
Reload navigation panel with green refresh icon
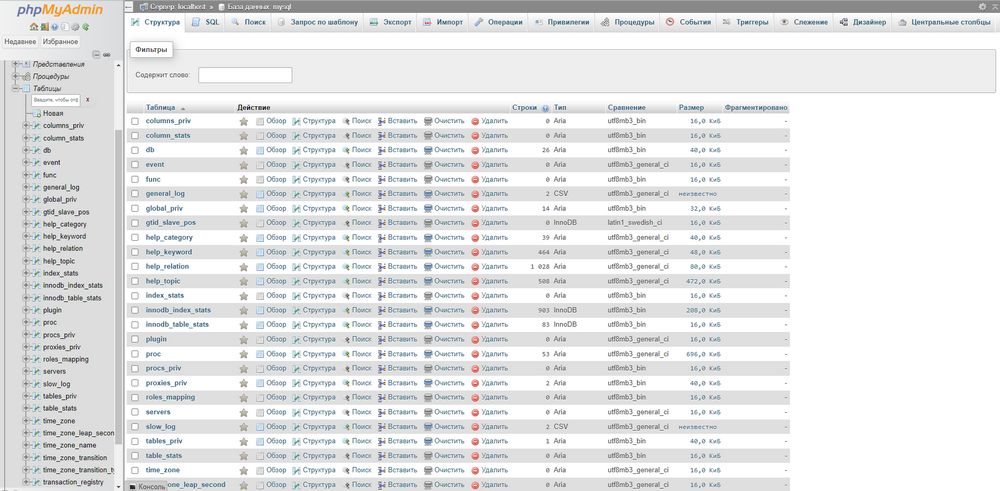pos(85,27)
